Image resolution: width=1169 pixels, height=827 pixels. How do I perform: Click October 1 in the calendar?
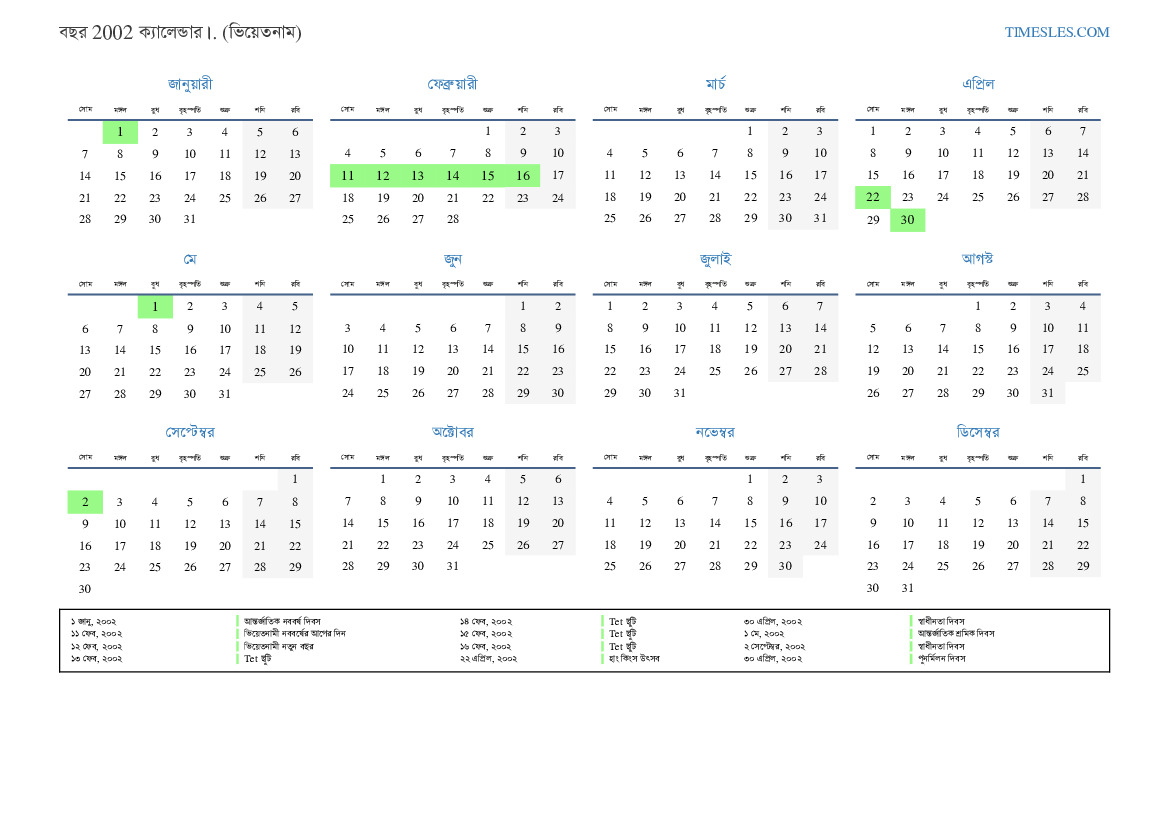click(x=382, y=479)
